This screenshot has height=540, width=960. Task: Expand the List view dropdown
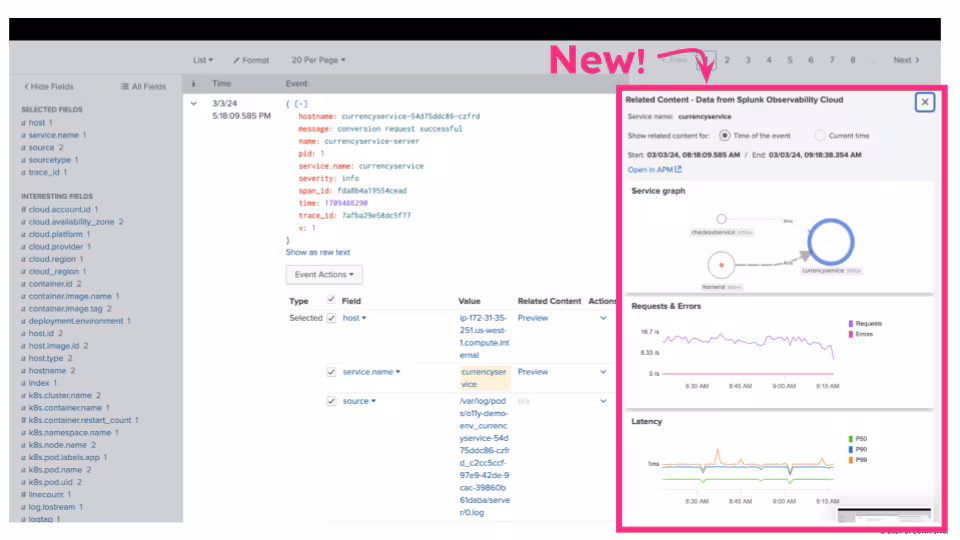click(203, 60)
